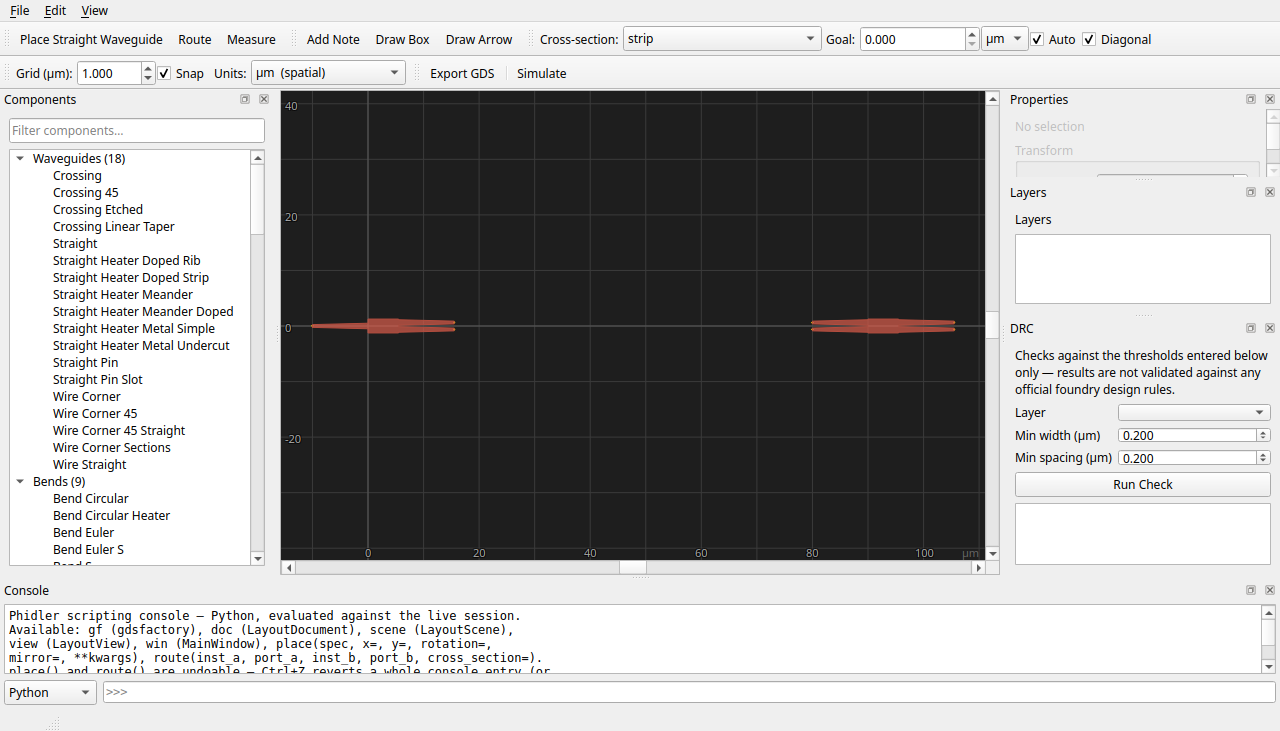Open the DRC Layer dropdown
The width and height of the screenshot is (1280, 731).
(1194, 412)
